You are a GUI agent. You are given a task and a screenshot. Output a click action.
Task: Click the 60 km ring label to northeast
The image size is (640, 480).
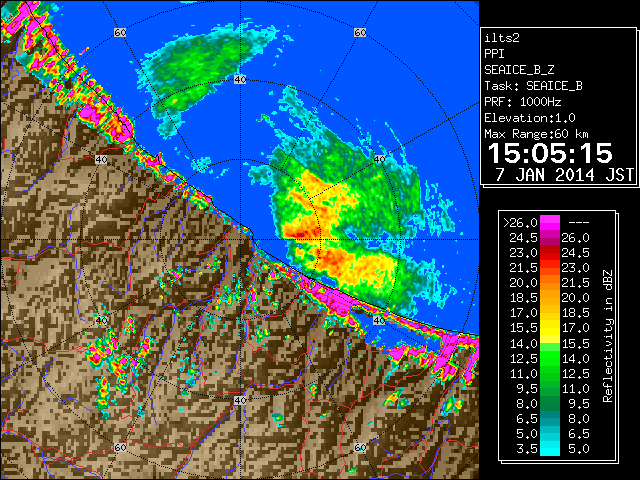tap(360, 32)
